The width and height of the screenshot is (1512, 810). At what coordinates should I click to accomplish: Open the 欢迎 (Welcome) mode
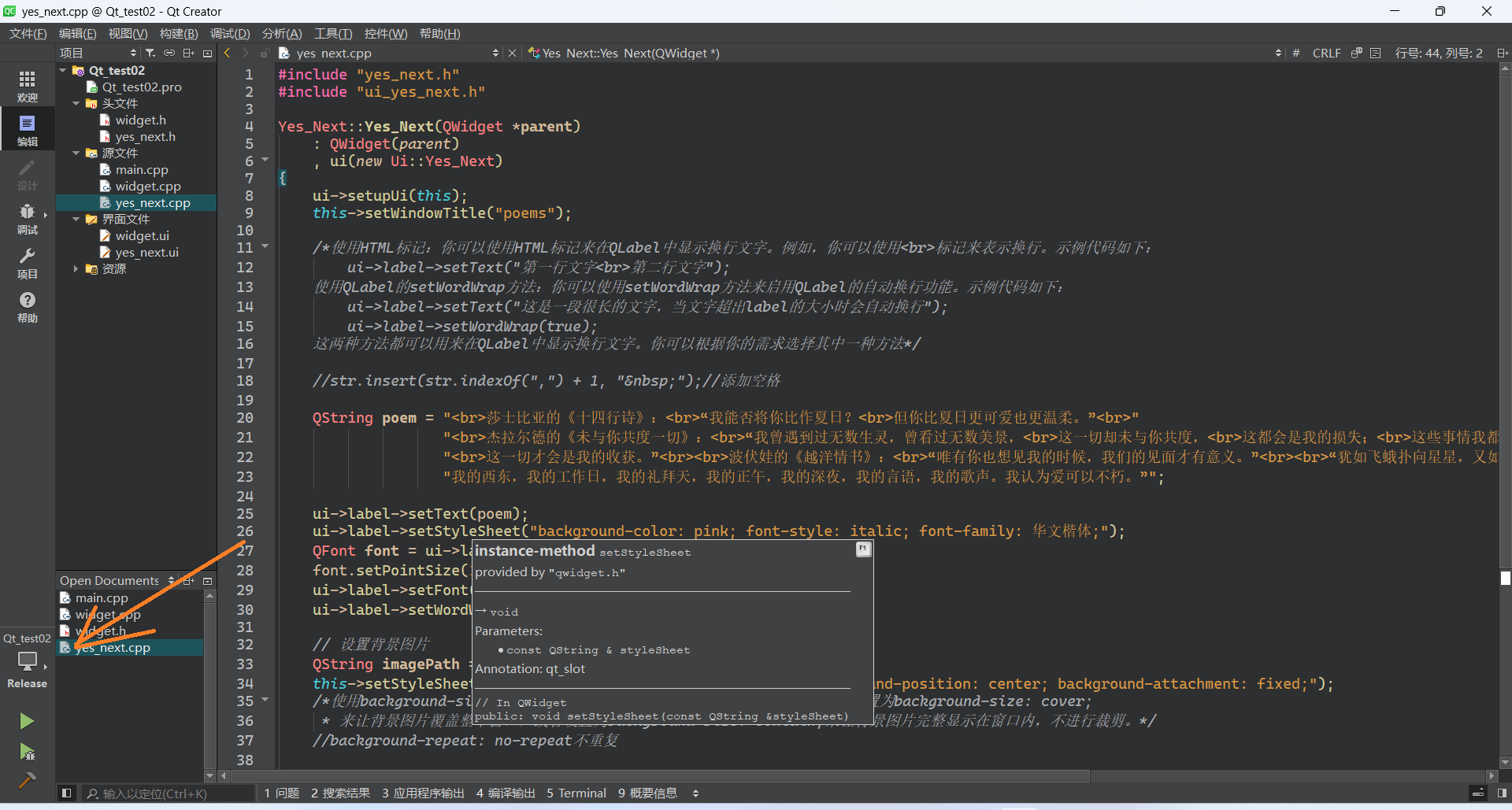pos(27,85)
